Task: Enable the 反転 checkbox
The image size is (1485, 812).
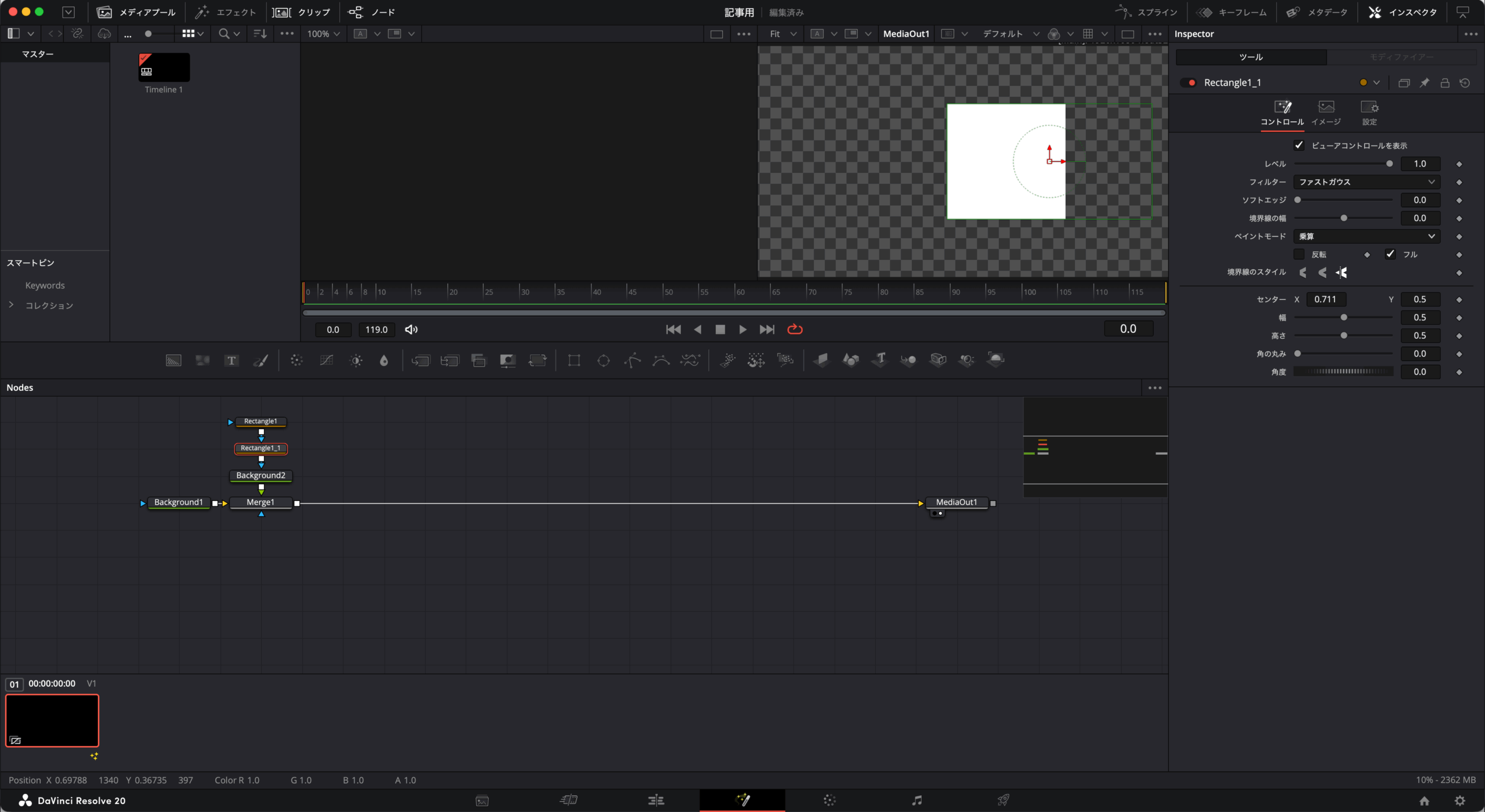Action: click(x=1299, y=254)
